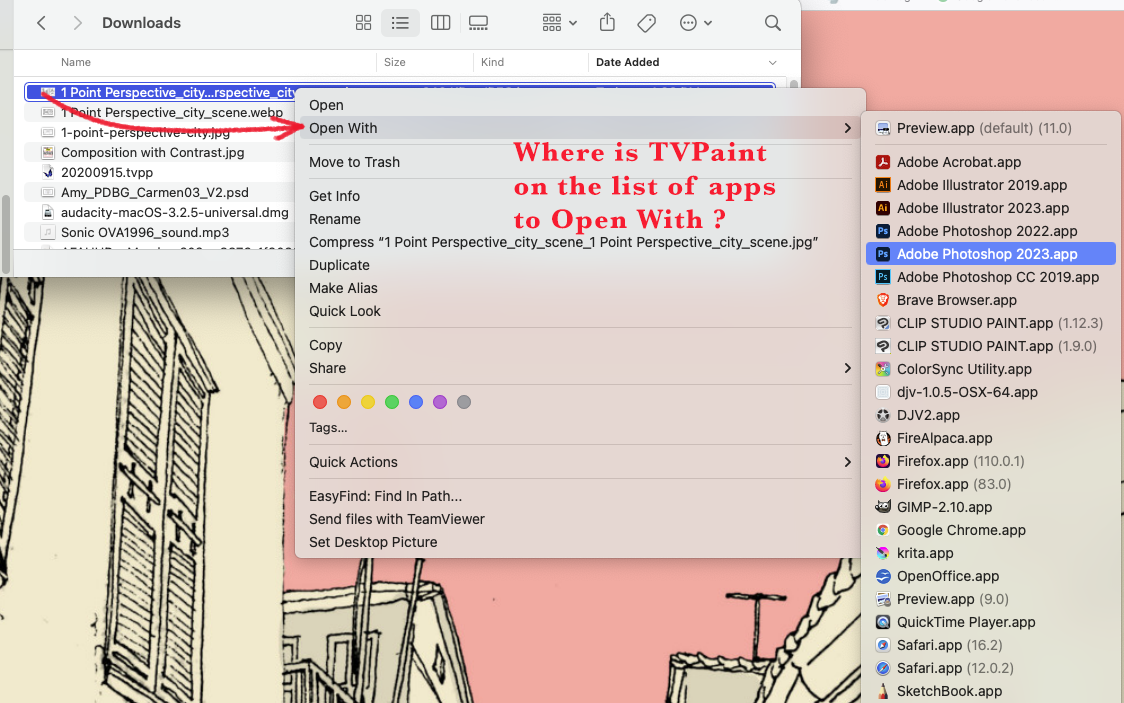
Task: Choose EasyFind: Find In Path...
Action: tap(386, 497)
